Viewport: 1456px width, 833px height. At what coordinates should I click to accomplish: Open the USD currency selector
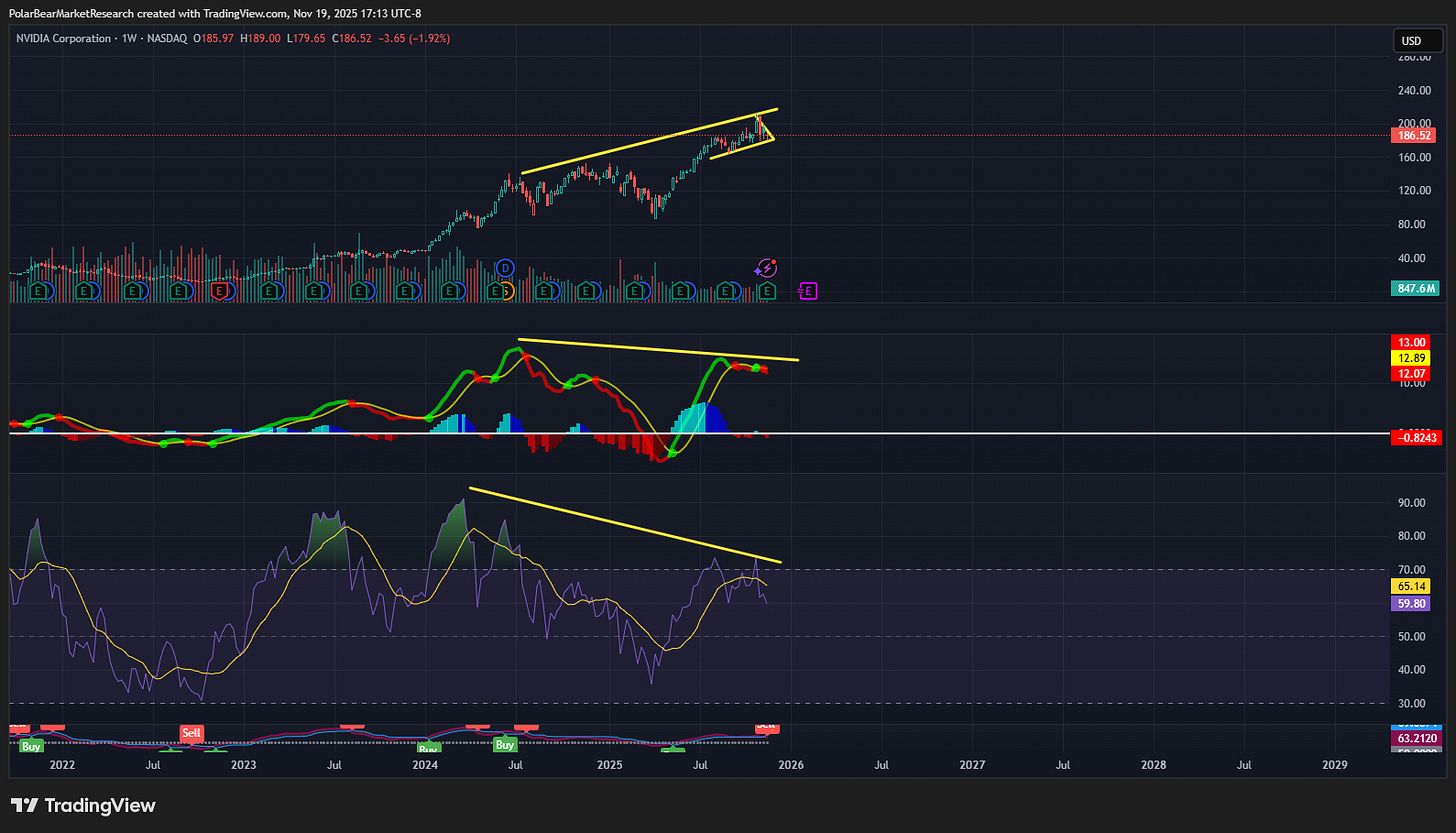(x=1417, y=41)
